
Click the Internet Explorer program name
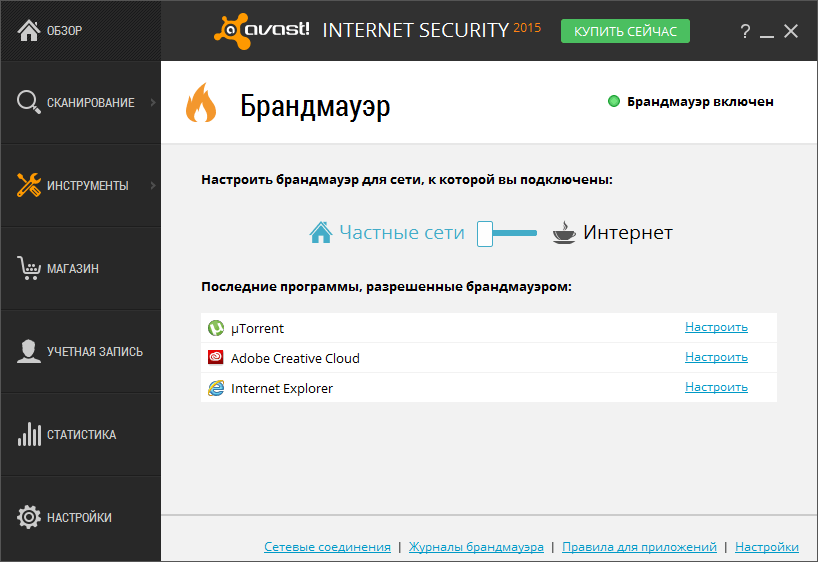click(282, 388)
